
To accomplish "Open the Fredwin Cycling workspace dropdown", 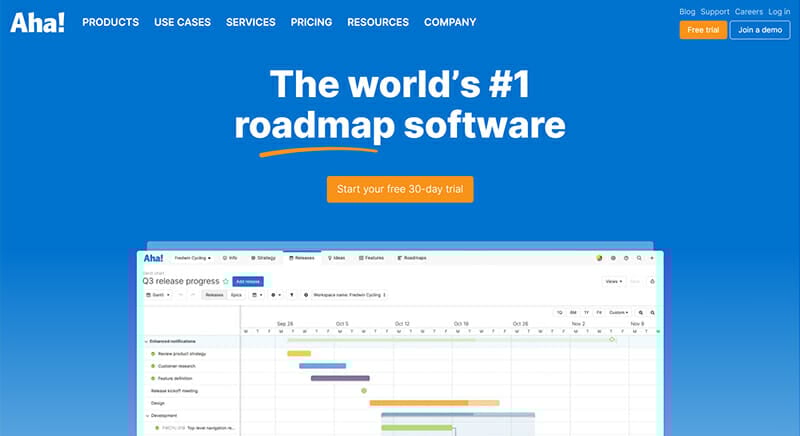I will pyautogui.click(x=192, y=258).
